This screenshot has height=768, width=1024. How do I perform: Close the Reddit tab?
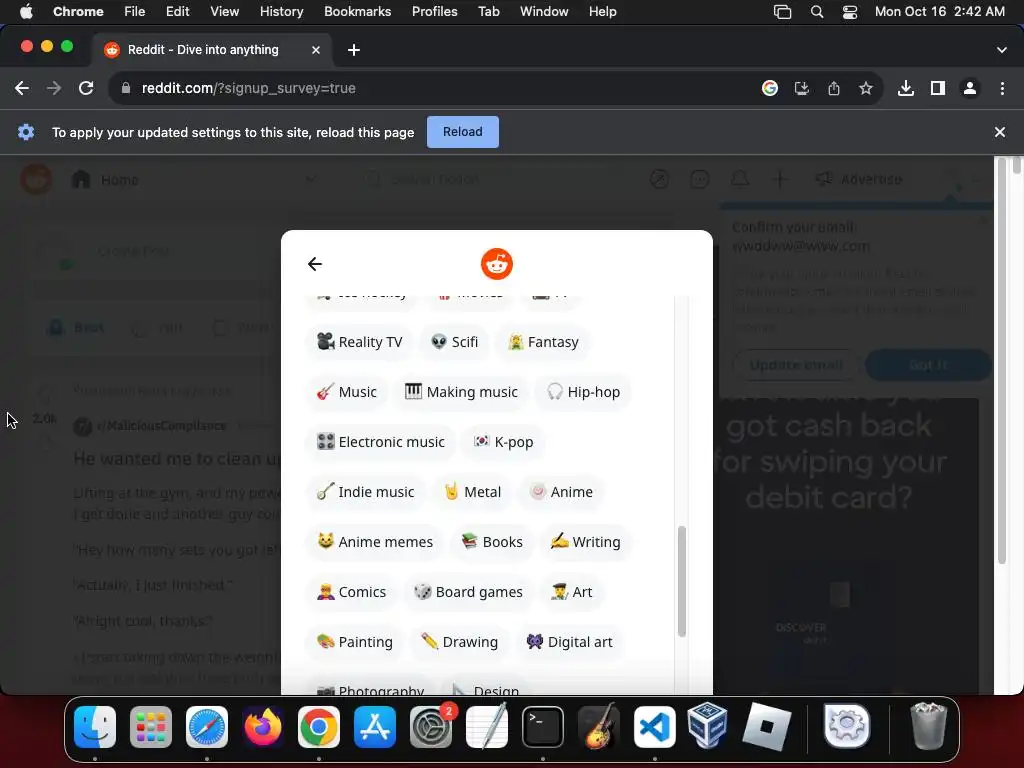pos(316,50)
